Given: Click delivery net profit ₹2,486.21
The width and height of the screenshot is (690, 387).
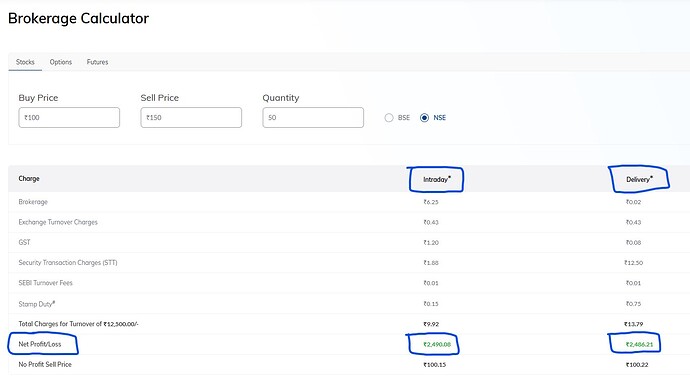Looking at the screenshot, I should [x=639, y=344].
